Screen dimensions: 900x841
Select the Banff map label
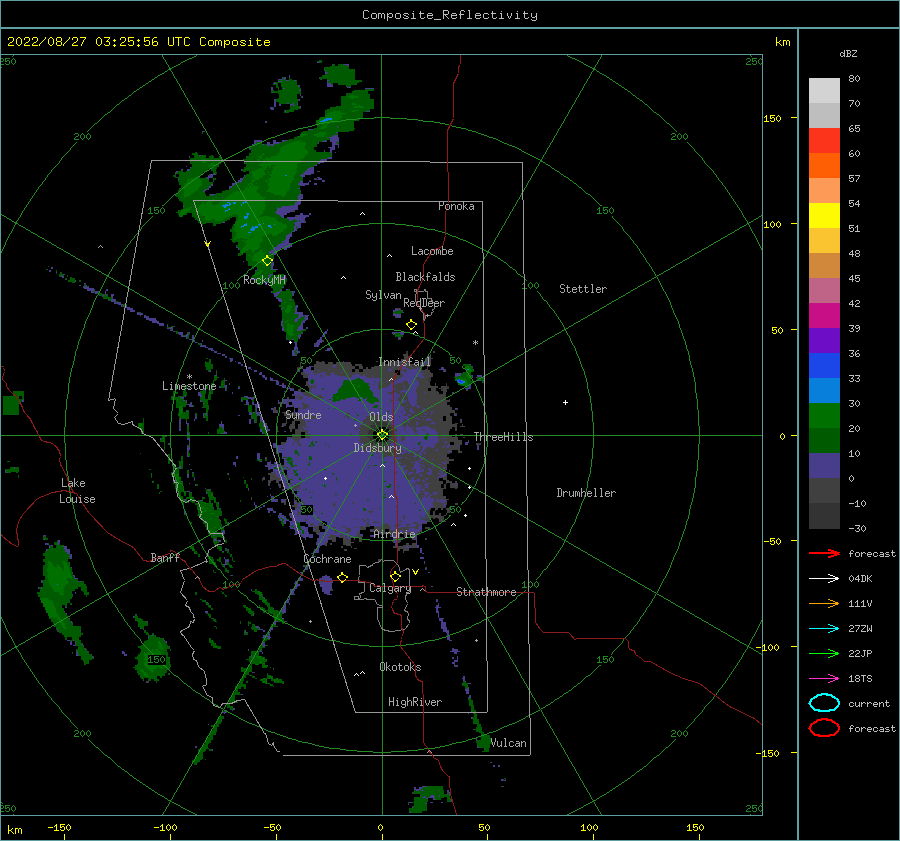pyautogui.click(x=165, y=558)
